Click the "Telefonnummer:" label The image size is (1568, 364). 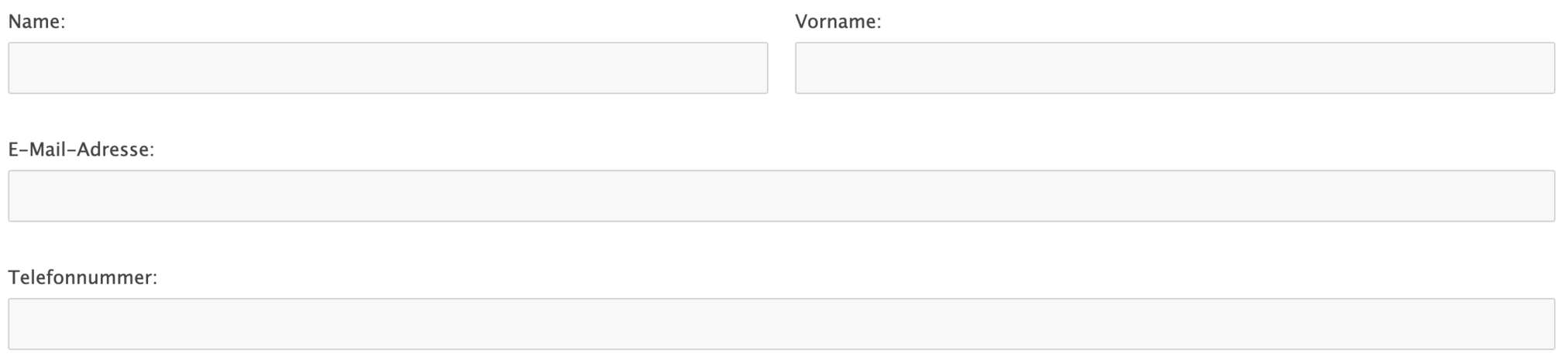83,277
